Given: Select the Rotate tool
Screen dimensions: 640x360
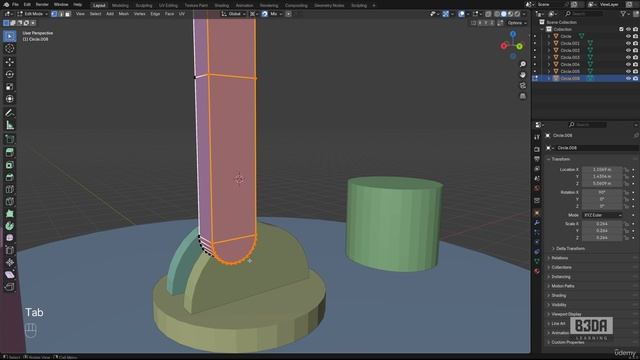Looking at the screenshot, I should coord(10,74).
